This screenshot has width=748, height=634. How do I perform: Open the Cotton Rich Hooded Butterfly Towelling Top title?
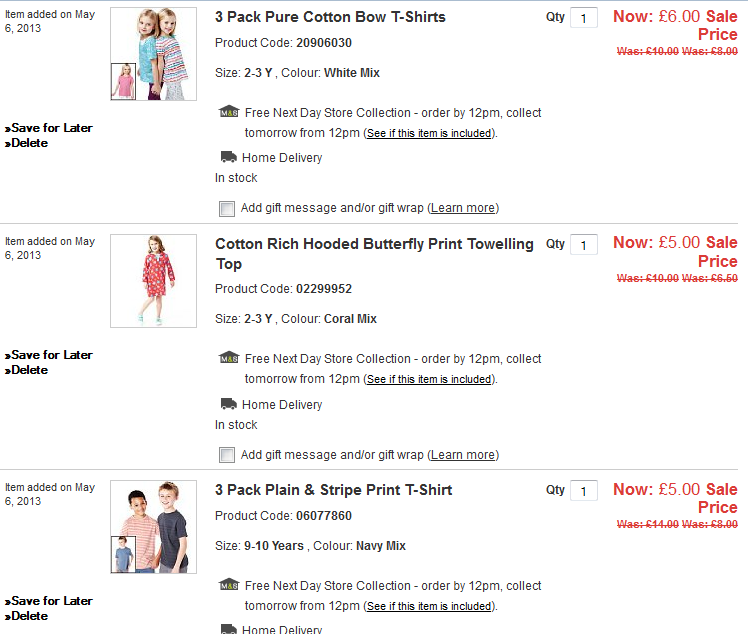click(374, 253)
